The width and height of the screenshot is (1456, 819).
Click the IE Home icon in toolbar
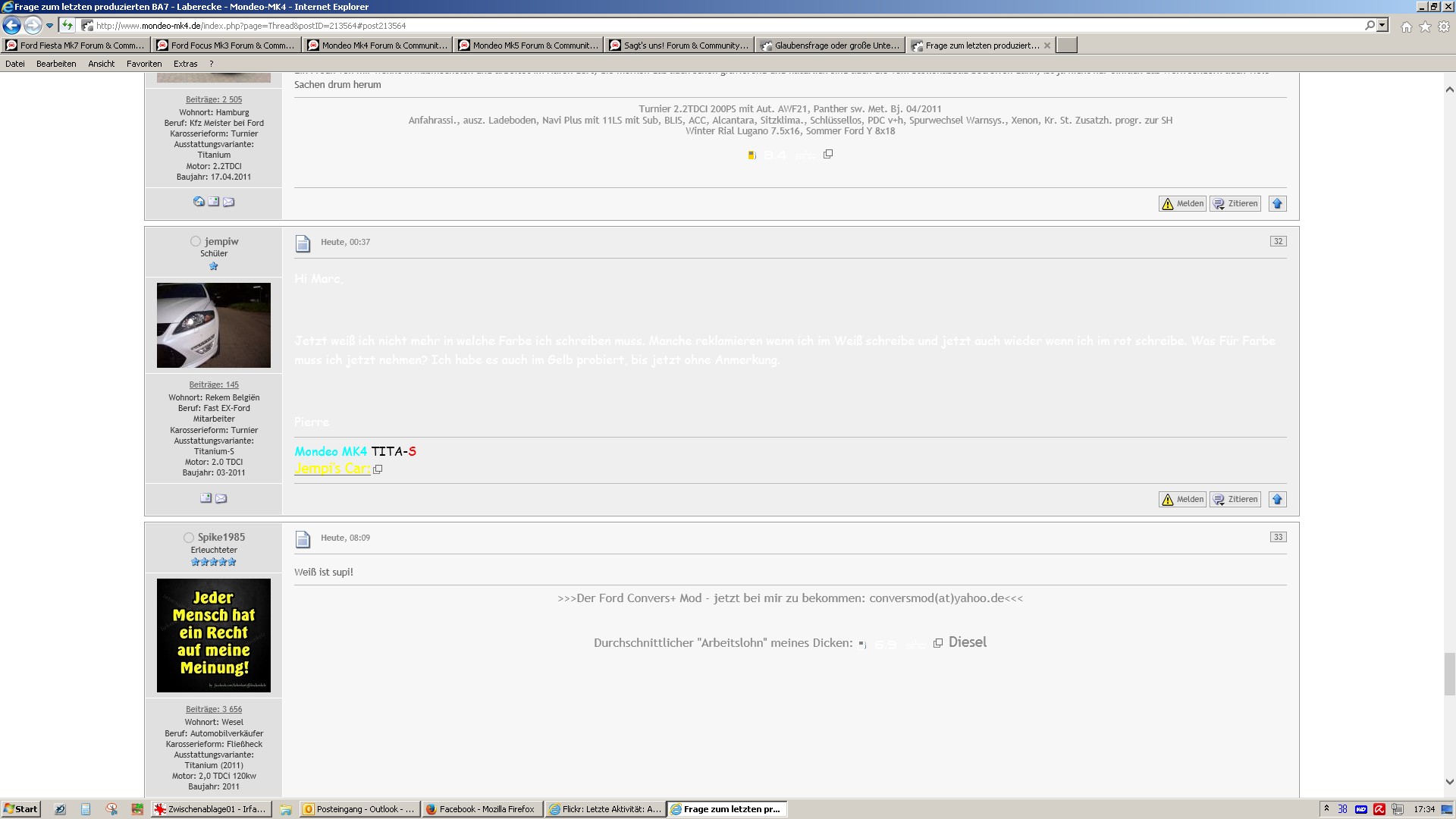coord(1406,27)
